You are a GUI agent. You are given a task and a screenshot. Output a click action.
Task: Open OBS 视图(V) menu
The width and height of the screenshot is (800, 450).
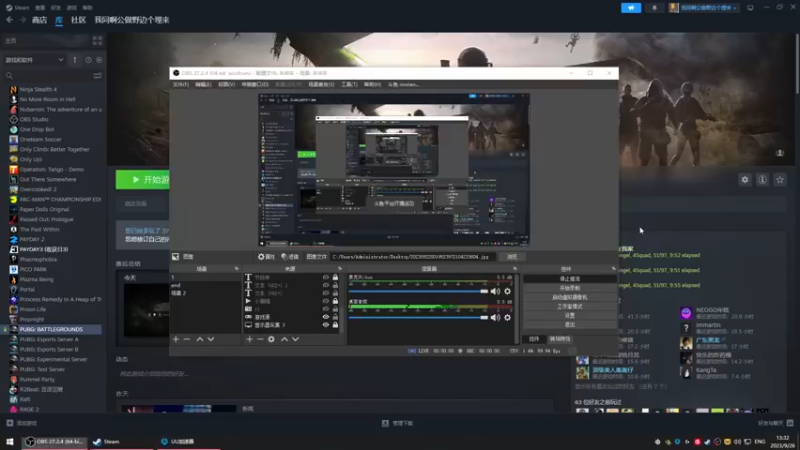pyautogui.click(x=227, y=85)
